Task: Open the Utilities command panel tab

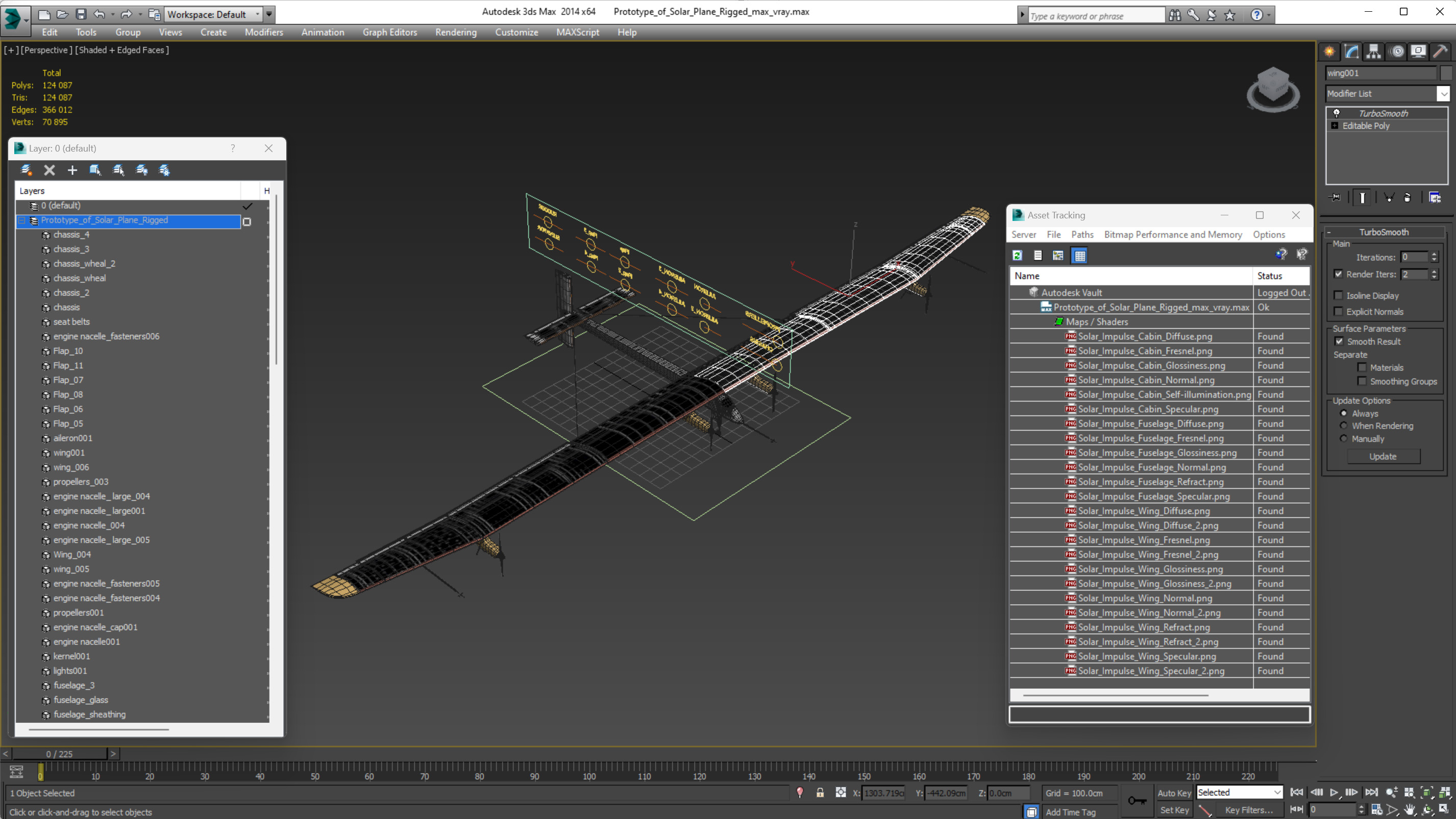Action: click(1440, 52)
